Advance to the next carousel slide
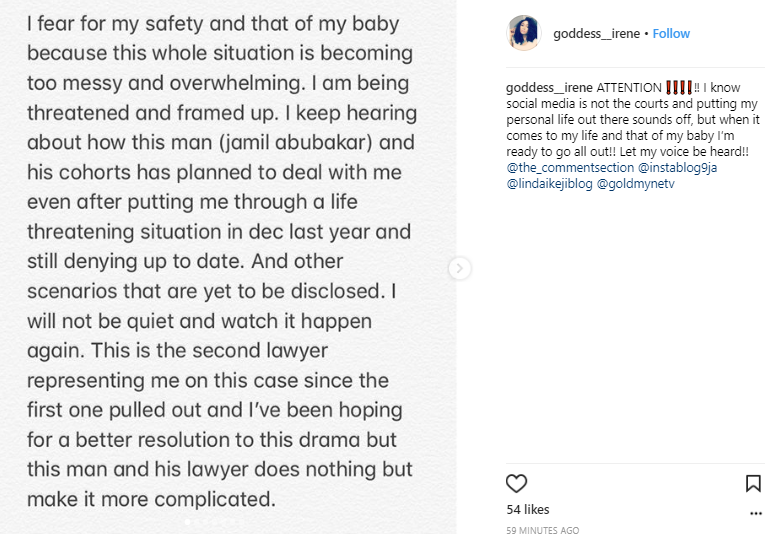 coord(459,268)
